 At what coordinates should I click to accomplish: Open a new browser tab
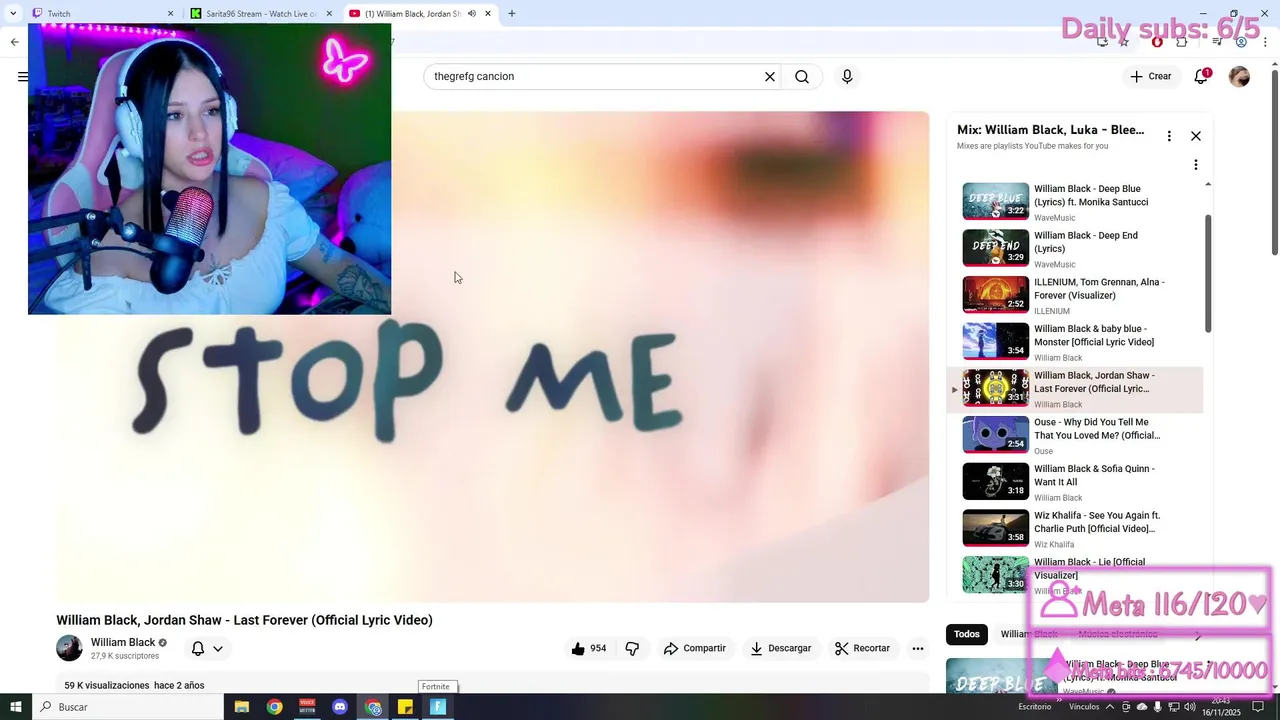click(x=512, y=14)
